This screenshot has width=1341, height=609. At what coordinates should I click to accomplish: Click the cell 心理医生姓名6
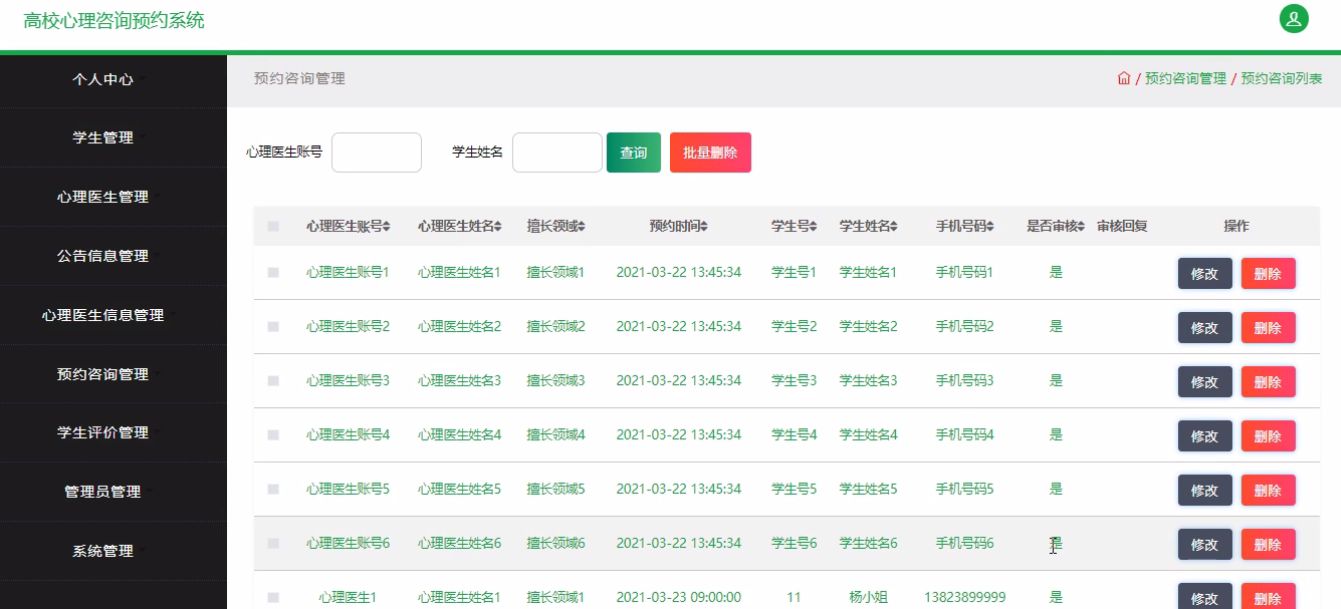tap(460, 543)
